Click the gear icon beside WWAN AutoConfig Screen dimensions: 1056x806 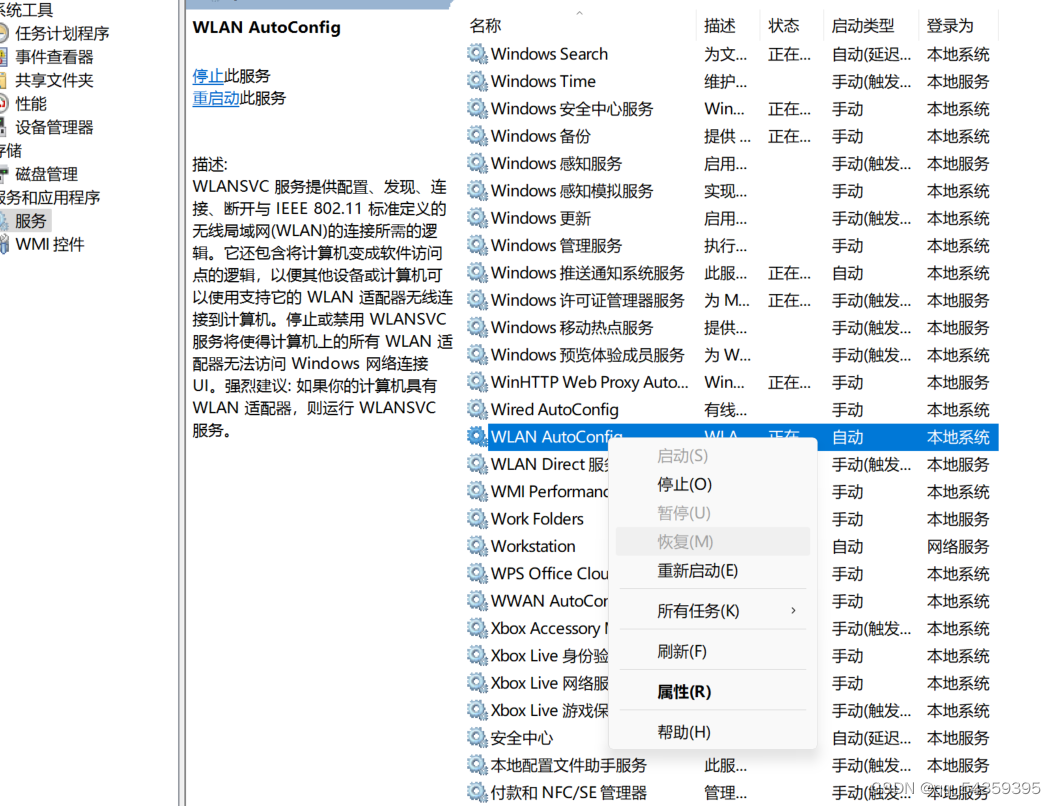pos(477,601)
